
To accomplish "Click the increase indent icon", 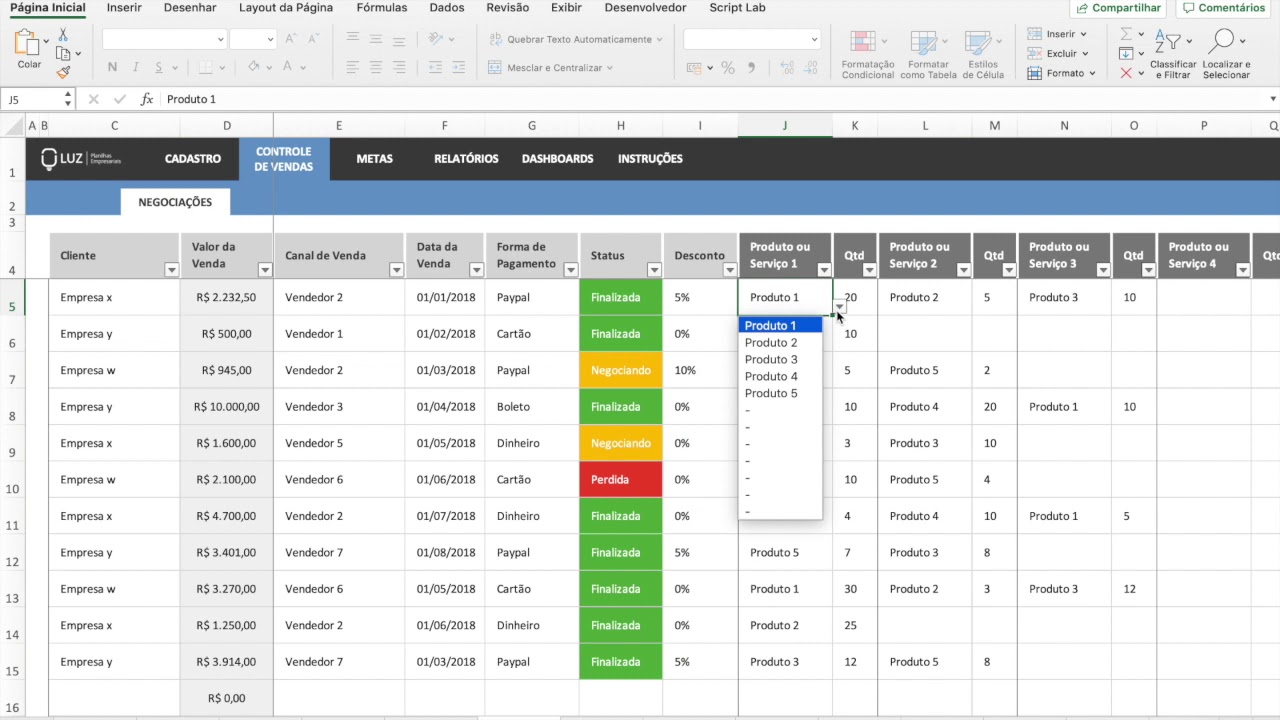I will pos(459,68).
